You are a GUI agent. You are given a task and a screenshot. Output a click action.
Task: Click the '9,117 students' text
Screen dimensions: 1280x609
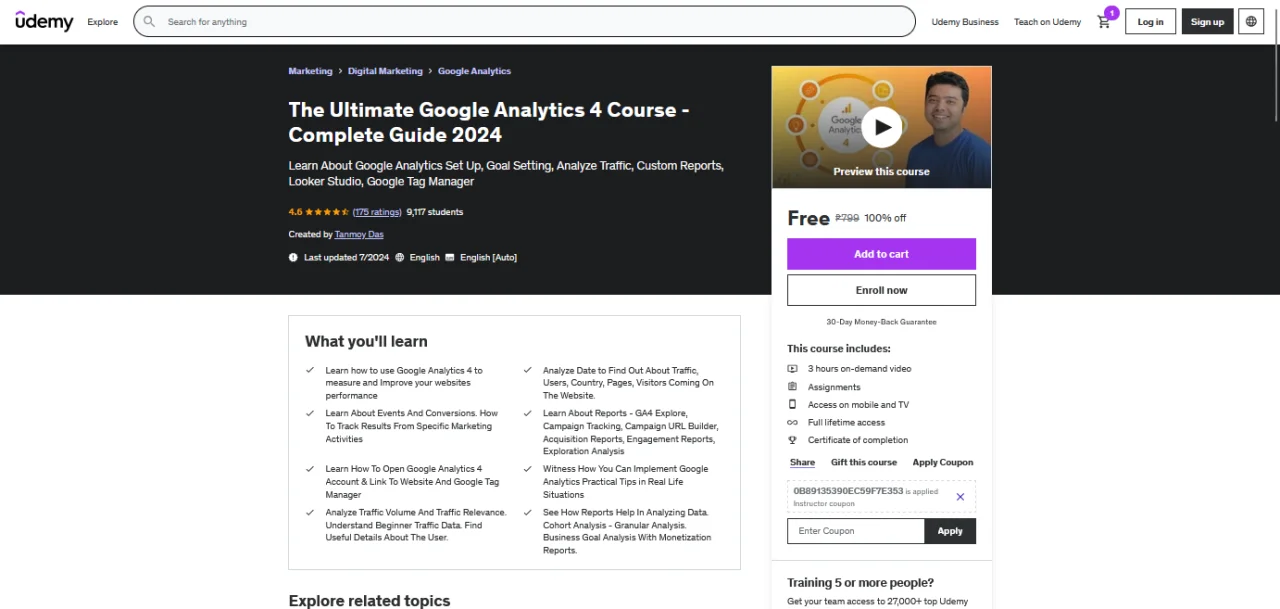tap(434, 212)
